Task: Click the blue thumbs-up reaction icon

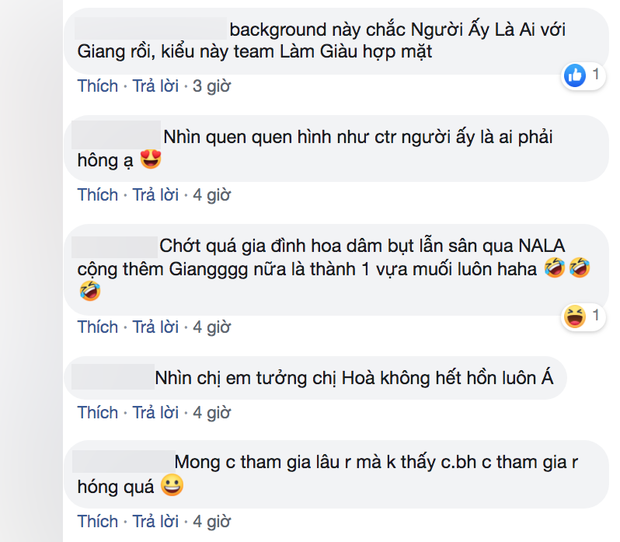Action: point(575,75)
